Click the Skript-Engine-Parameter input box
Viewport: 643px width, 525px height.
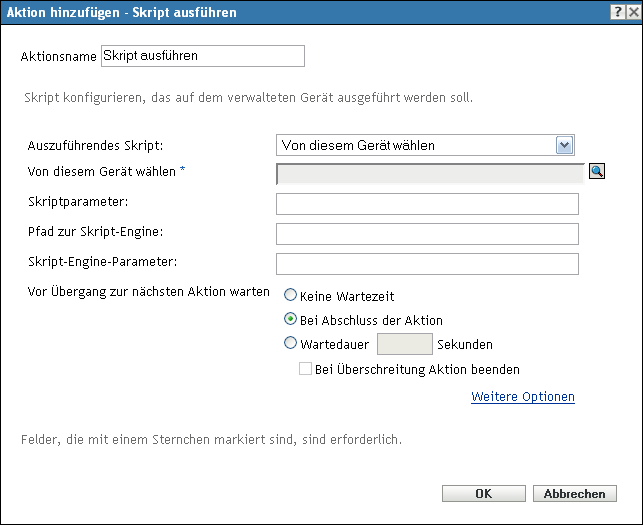click(x=427, y=264)
